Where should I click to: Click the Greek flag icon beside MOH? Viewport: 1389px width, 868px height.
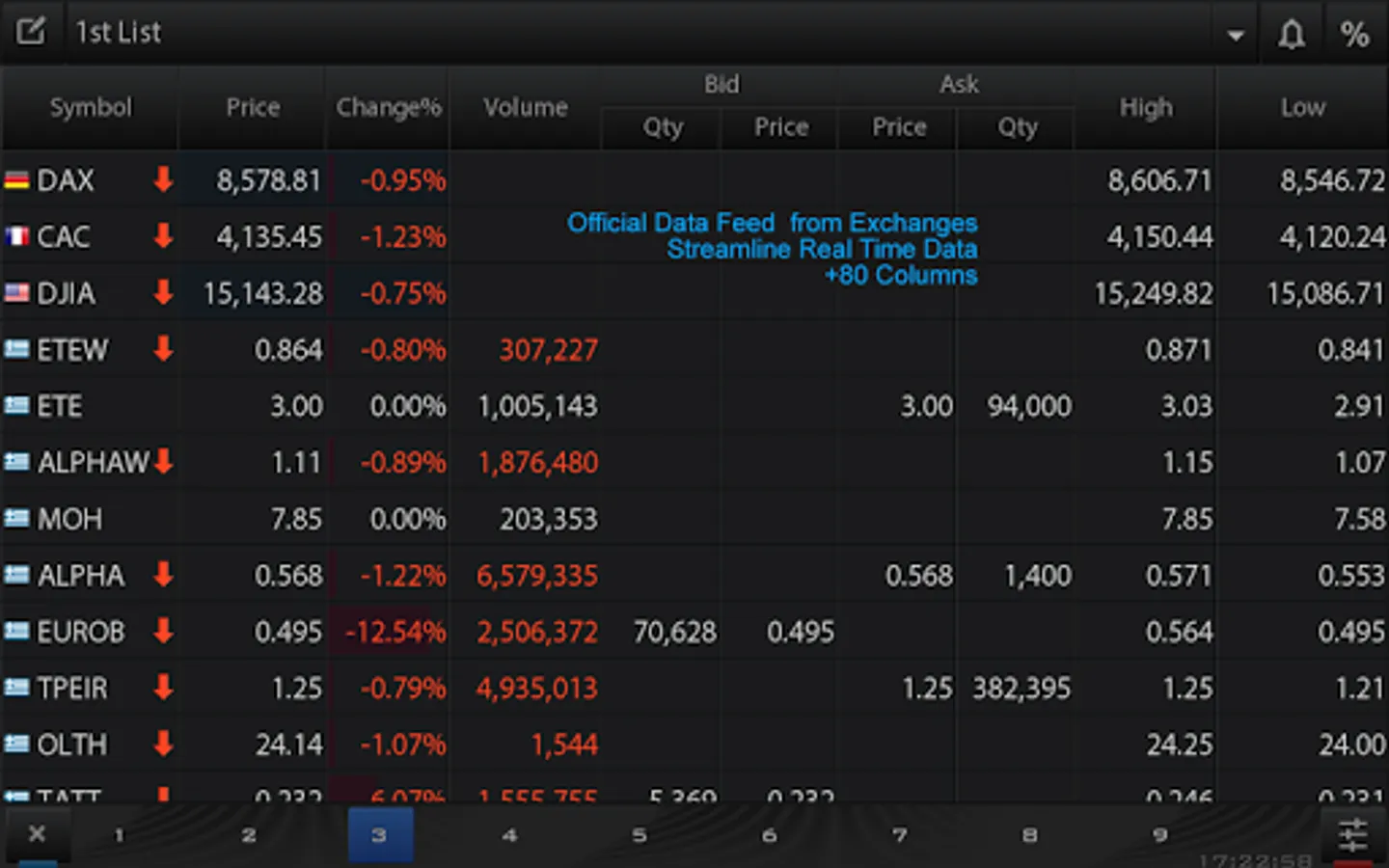[16, 519]
